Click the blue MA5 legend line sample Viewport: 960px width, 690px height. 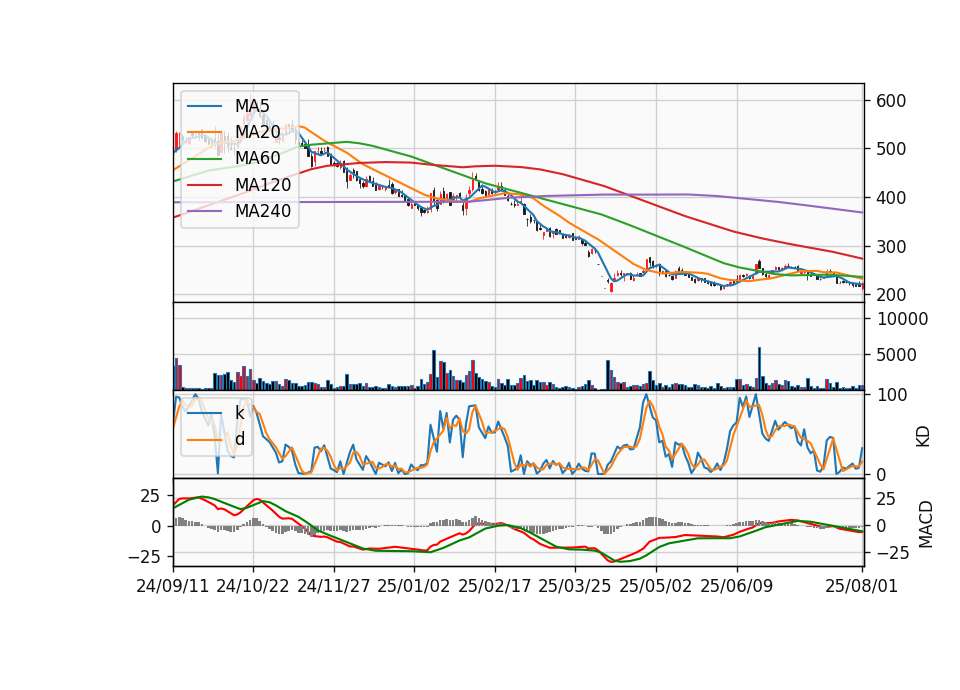(x=204, y=106)
